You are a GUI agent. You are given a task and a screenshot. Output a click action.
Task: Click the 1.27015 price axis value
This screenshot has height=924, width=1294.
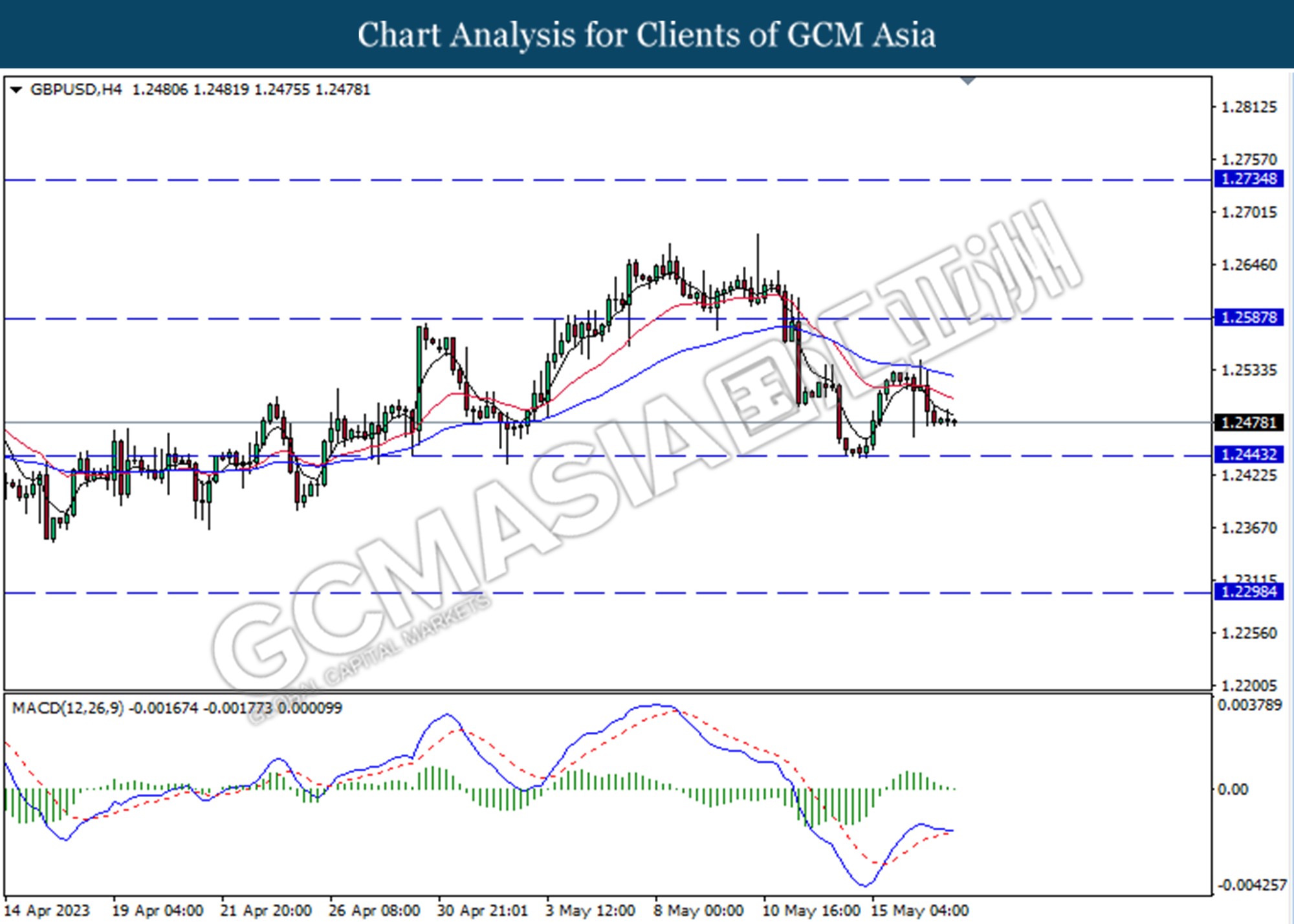point(1249,212)
